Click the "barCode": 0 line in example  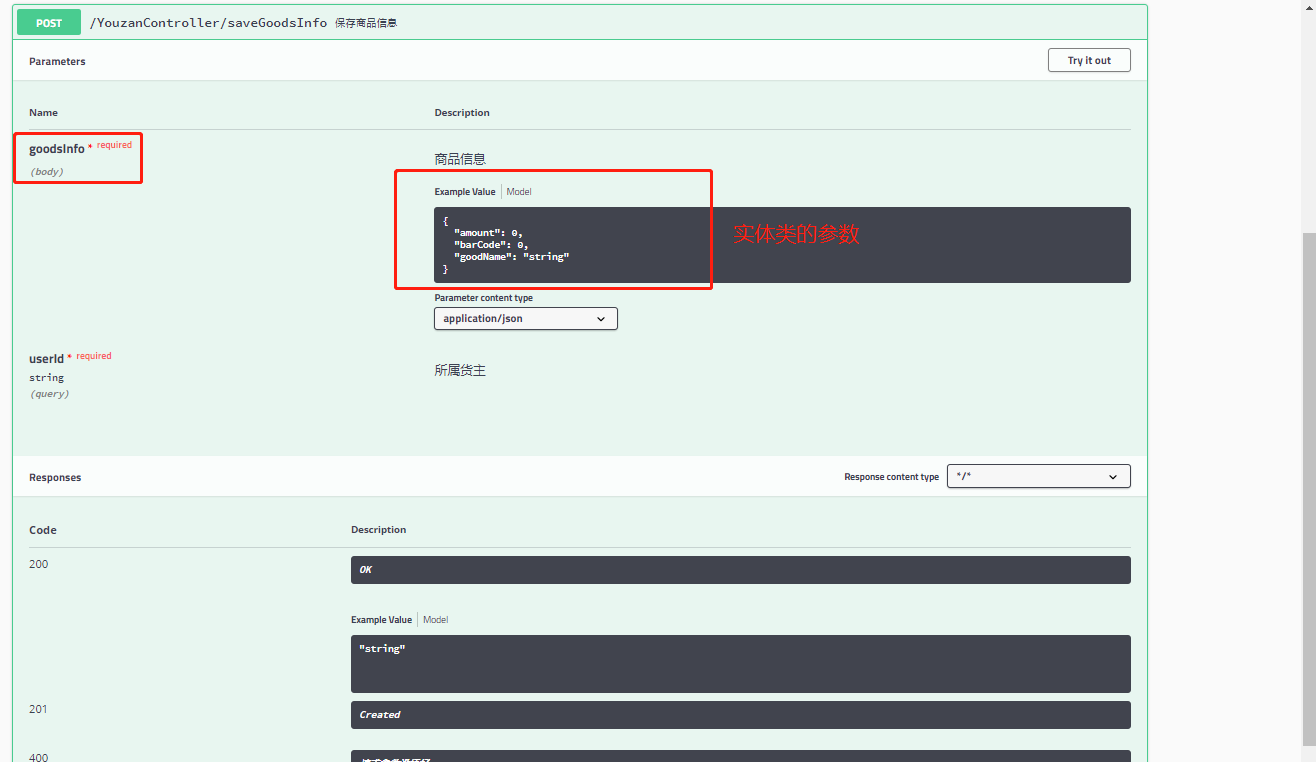(x=491, y=245)
